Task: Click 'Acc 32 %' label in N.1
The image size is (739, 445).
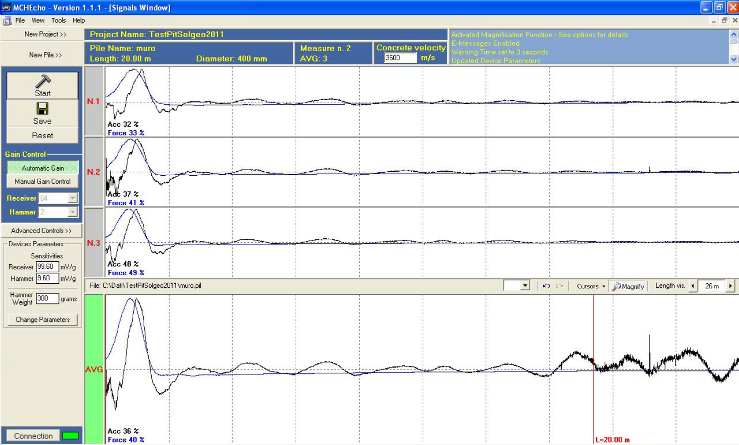Action: 123,124
